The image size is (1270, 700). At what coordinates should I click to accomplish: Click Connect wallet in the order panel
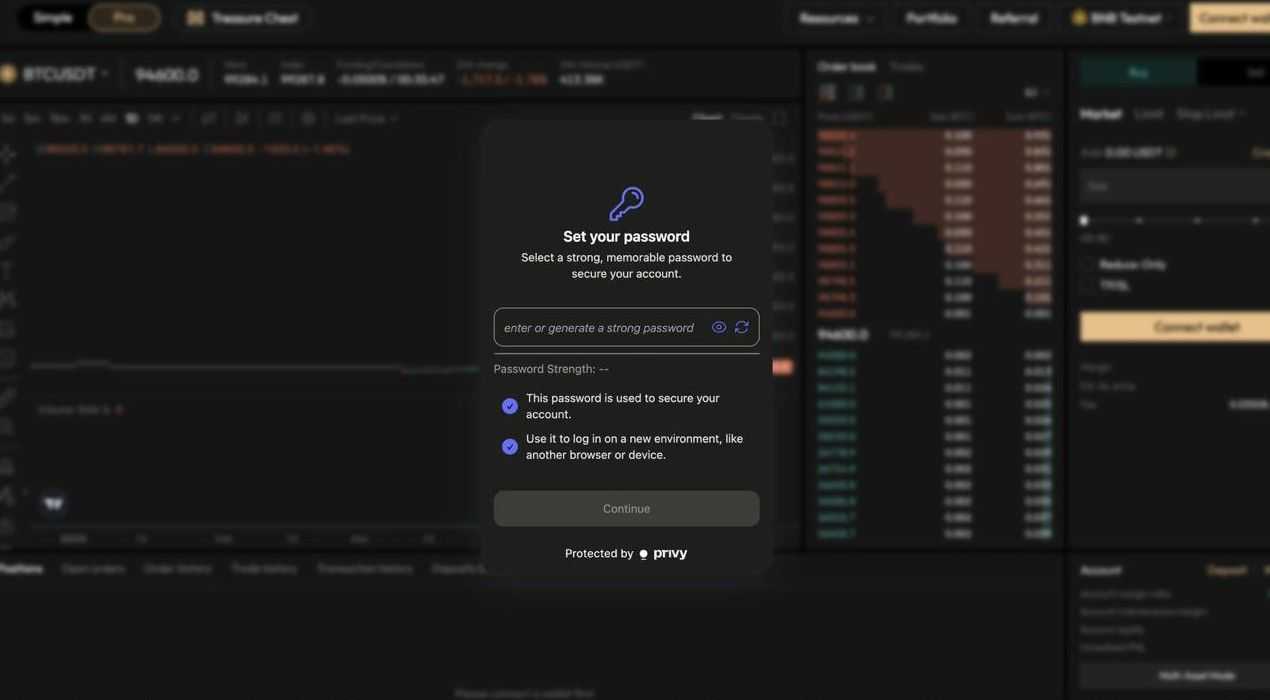1175,327
